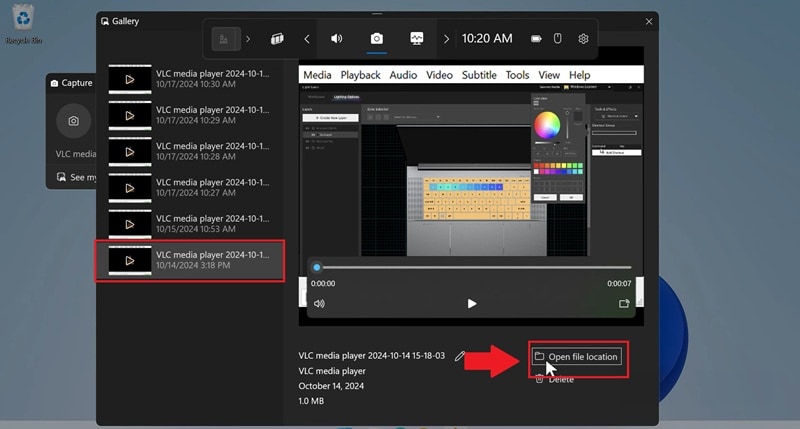Select the Capture camera widget icon
Viewport: 800px width, 429px height.
(377, 39)
